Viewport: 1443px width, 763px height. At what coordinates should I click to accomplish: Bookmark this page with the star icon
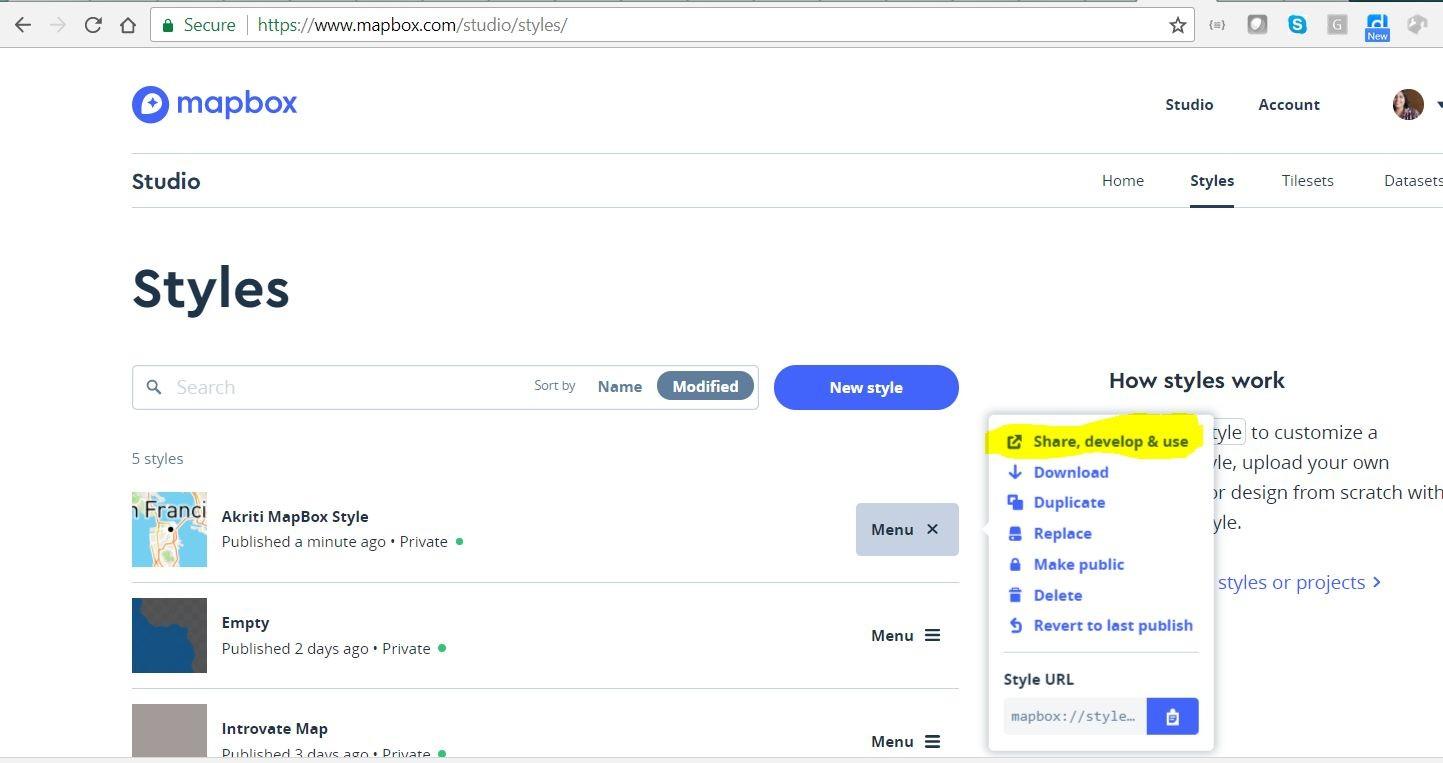click(x=1178, y=25)
